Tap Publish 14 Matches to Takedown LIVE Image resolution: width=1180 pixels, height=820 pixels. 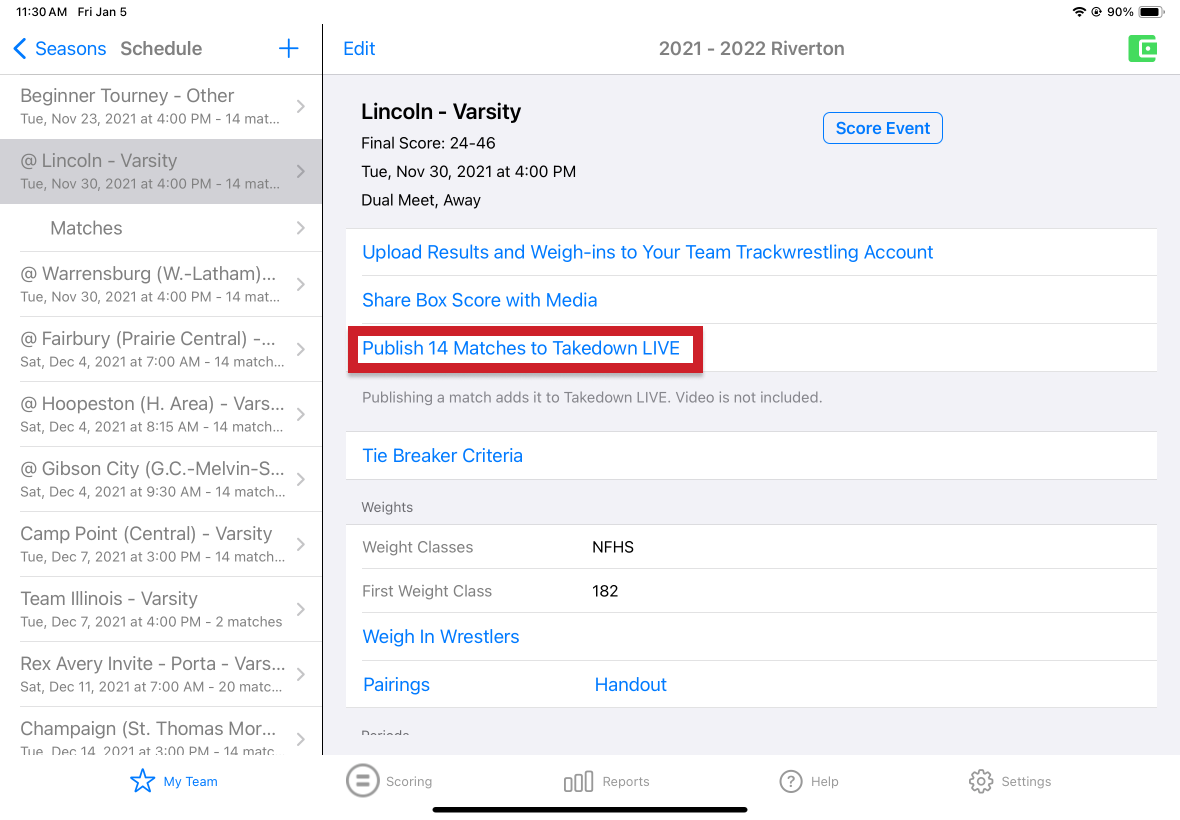pyautogui.click(x=521, y=348)
